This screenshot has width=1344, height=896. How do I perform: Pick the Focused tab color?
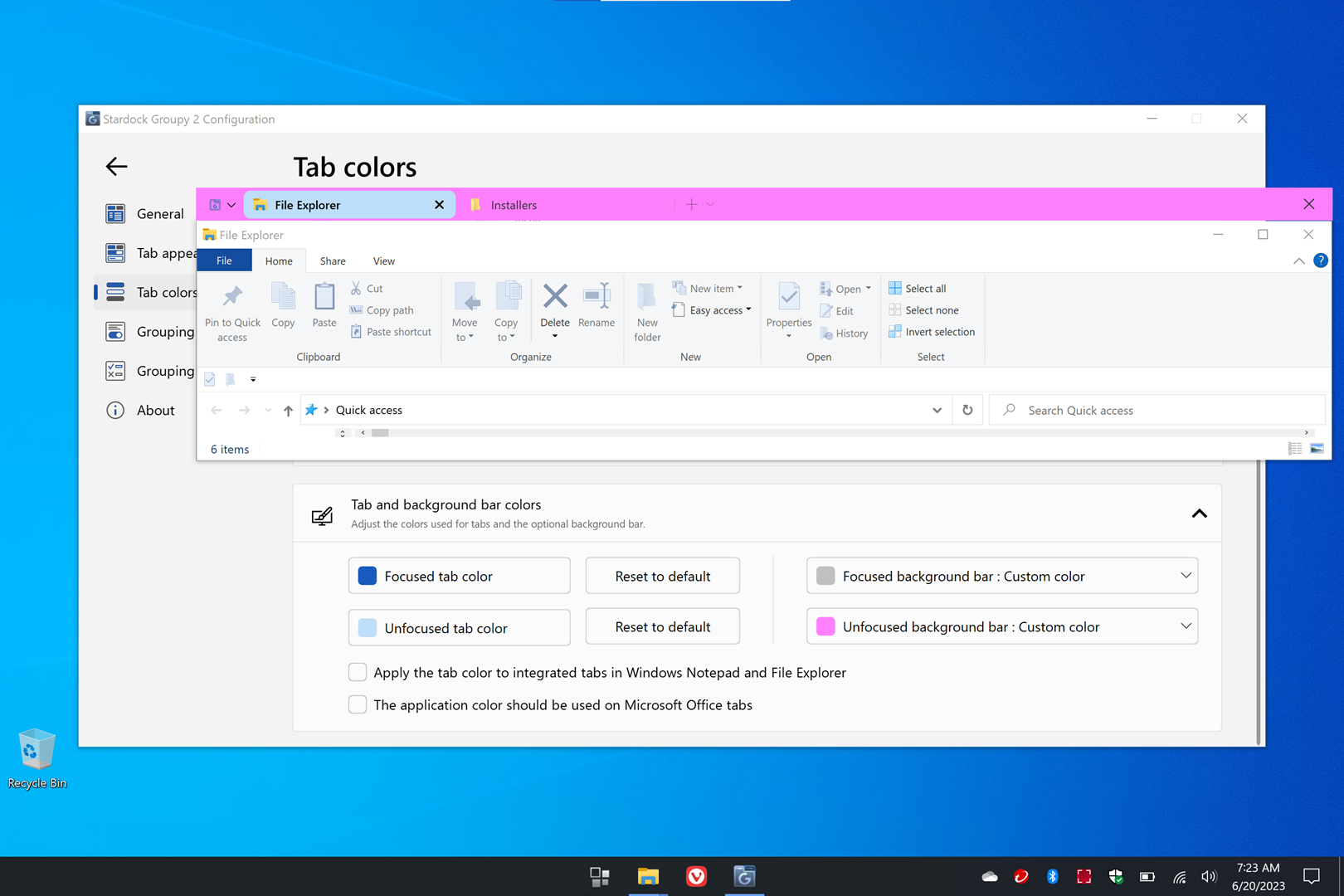459,576
